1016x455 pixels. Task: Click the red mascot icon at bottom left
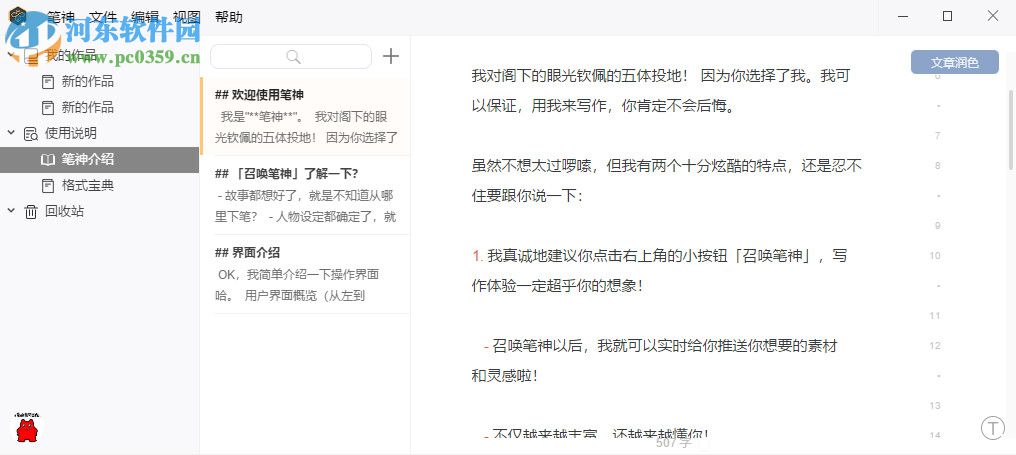click(27, 428)
